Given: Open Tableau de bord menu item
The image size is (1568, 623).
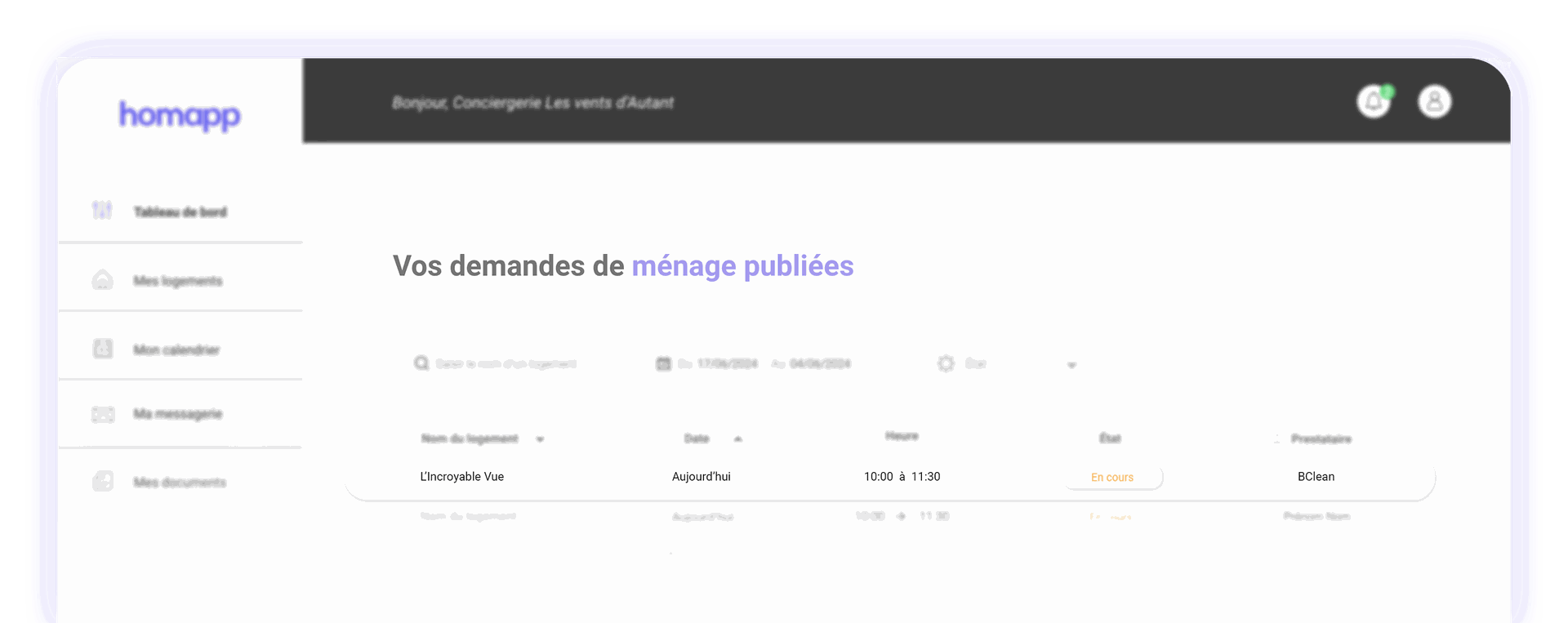Looking at the screenshot, I should (x=180, y=211).
